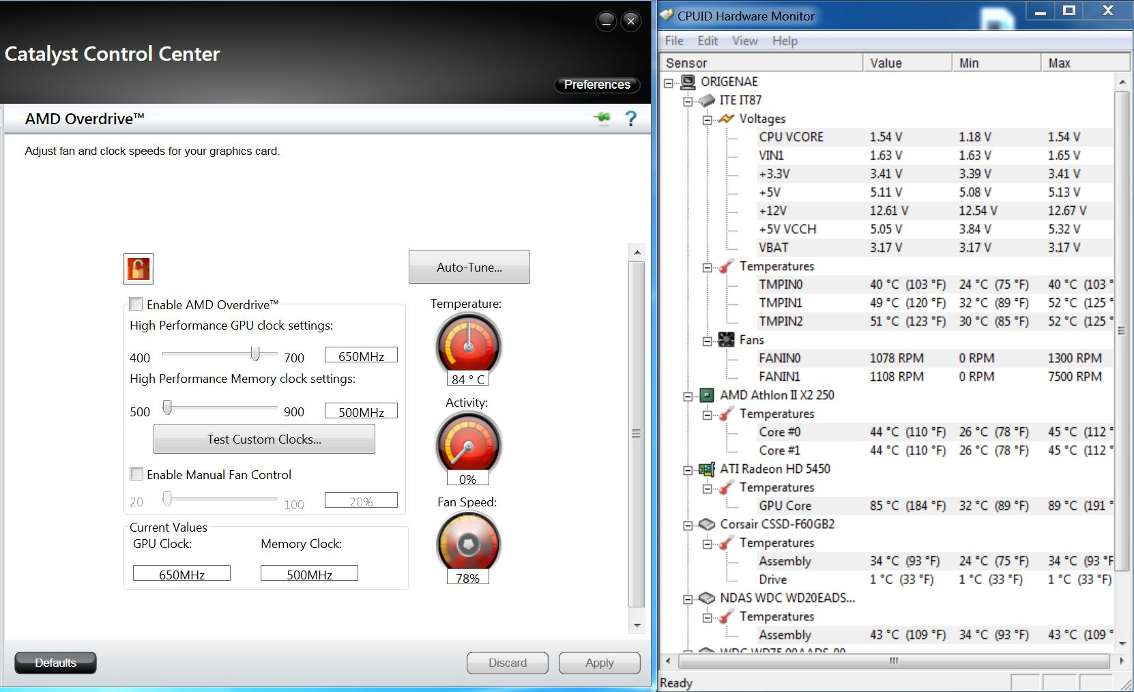Viewport: 1134px width, 692px height.
Task: Collapse the ORIGENAE tree node
Action: (x=668, y=82)
